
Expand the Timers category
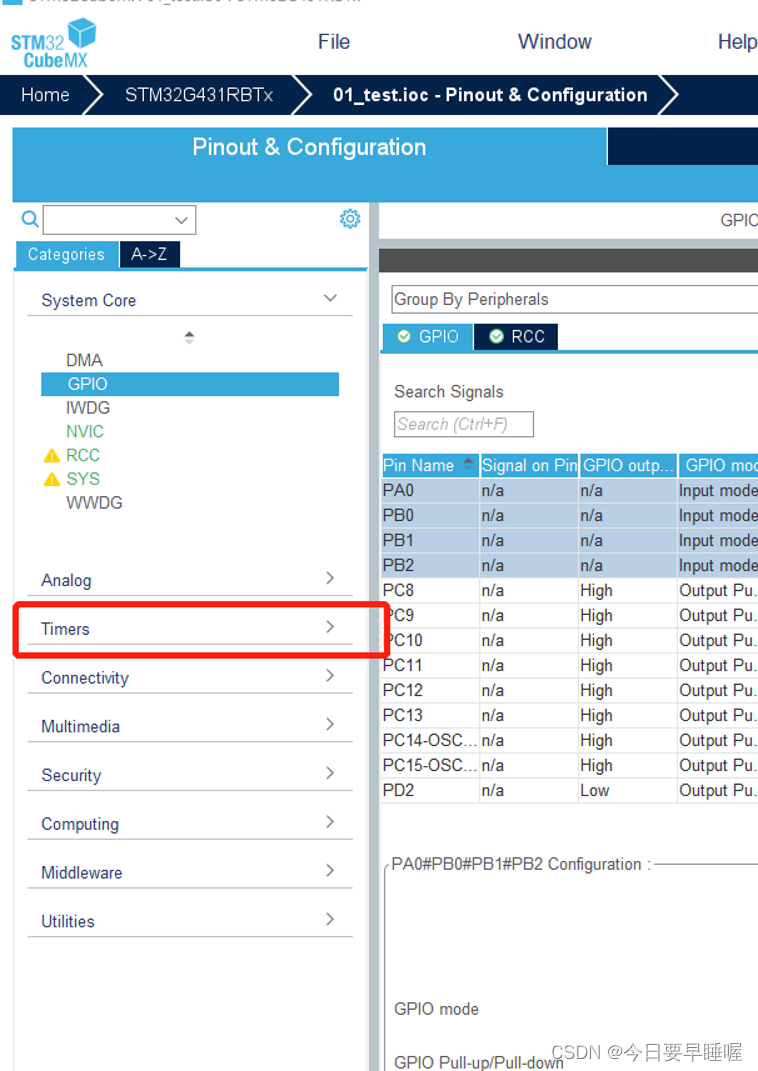click(330, 627)
